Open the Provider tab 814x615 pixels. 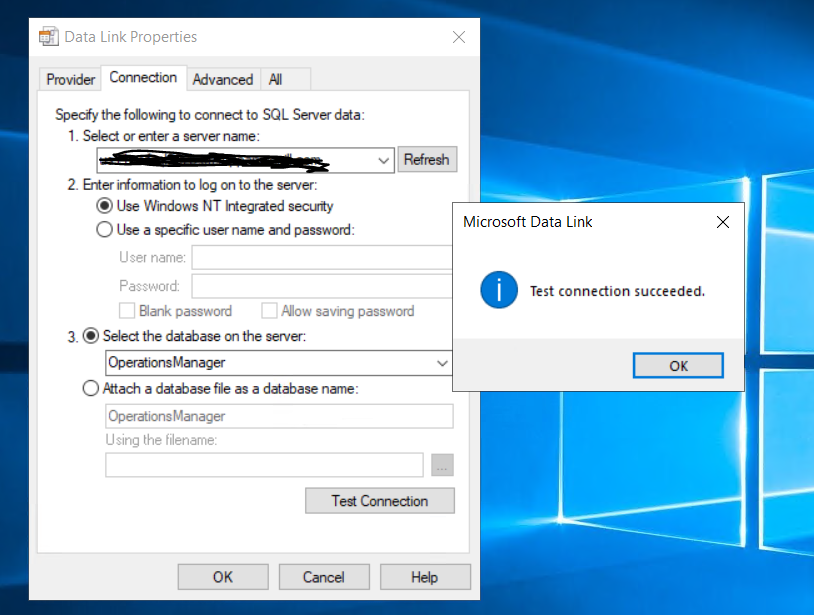point(70,79)
